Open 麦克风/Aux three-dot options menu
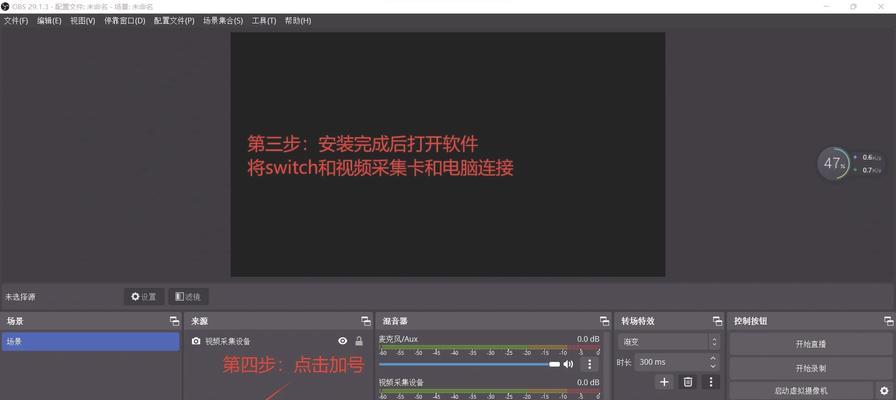This screenshot has height=400, width=896. coord(590,364)
